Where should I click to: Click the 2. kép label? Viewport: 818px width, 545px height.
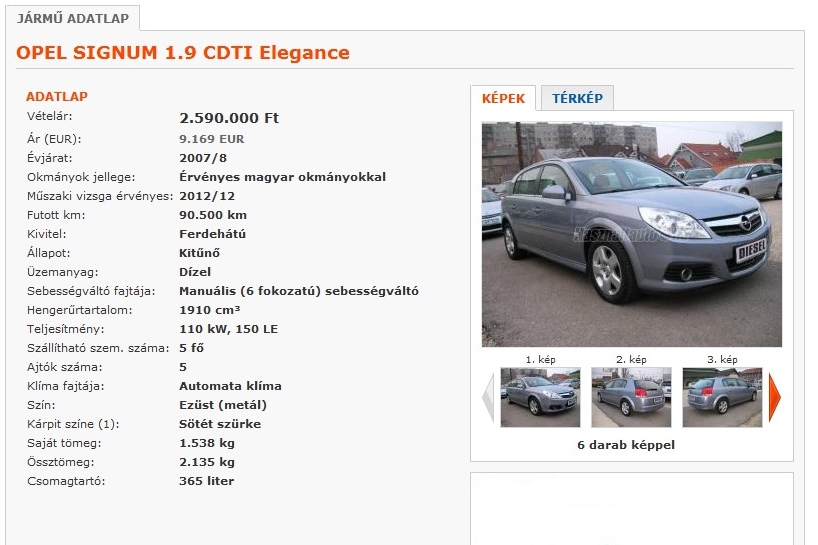[631, 359]
